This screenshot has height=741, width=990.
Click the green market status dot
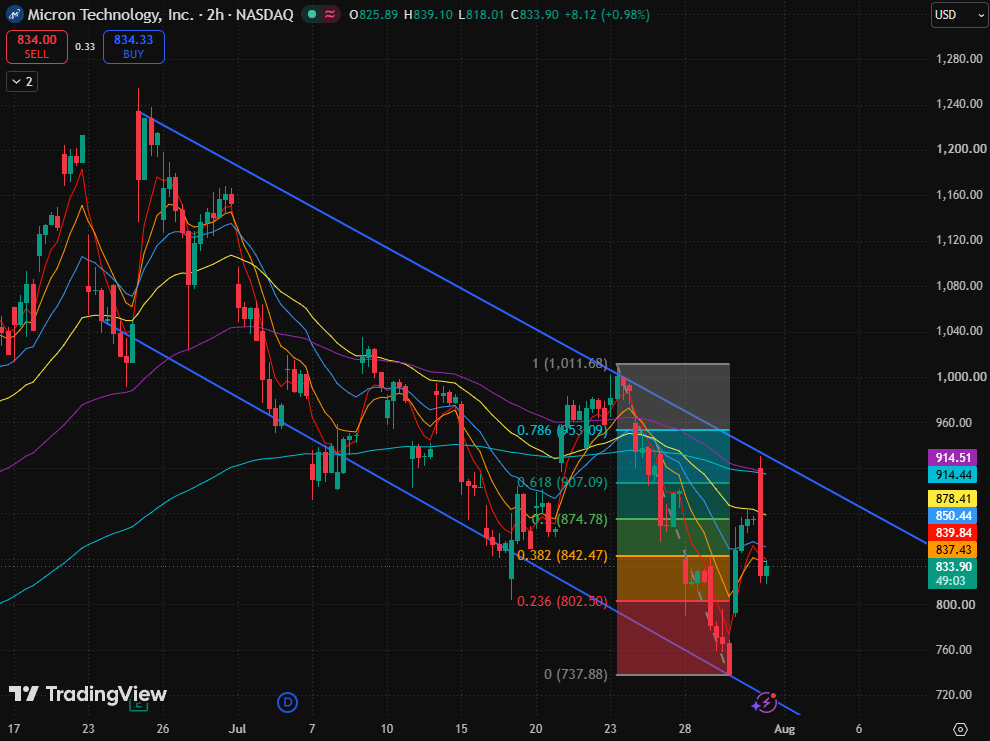(x=312, y=14)
